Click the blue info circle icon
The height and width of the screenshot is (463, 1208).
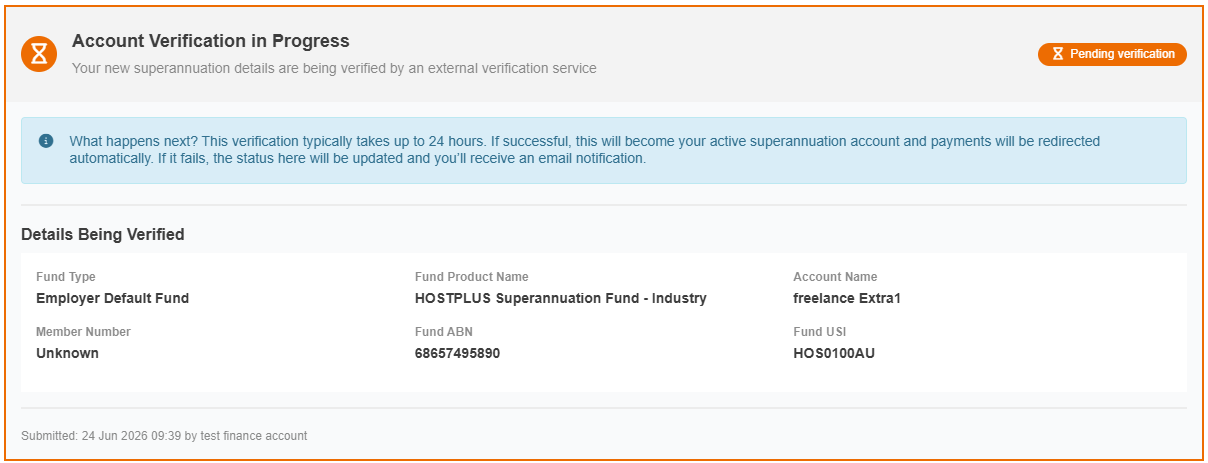click(46, 141)
